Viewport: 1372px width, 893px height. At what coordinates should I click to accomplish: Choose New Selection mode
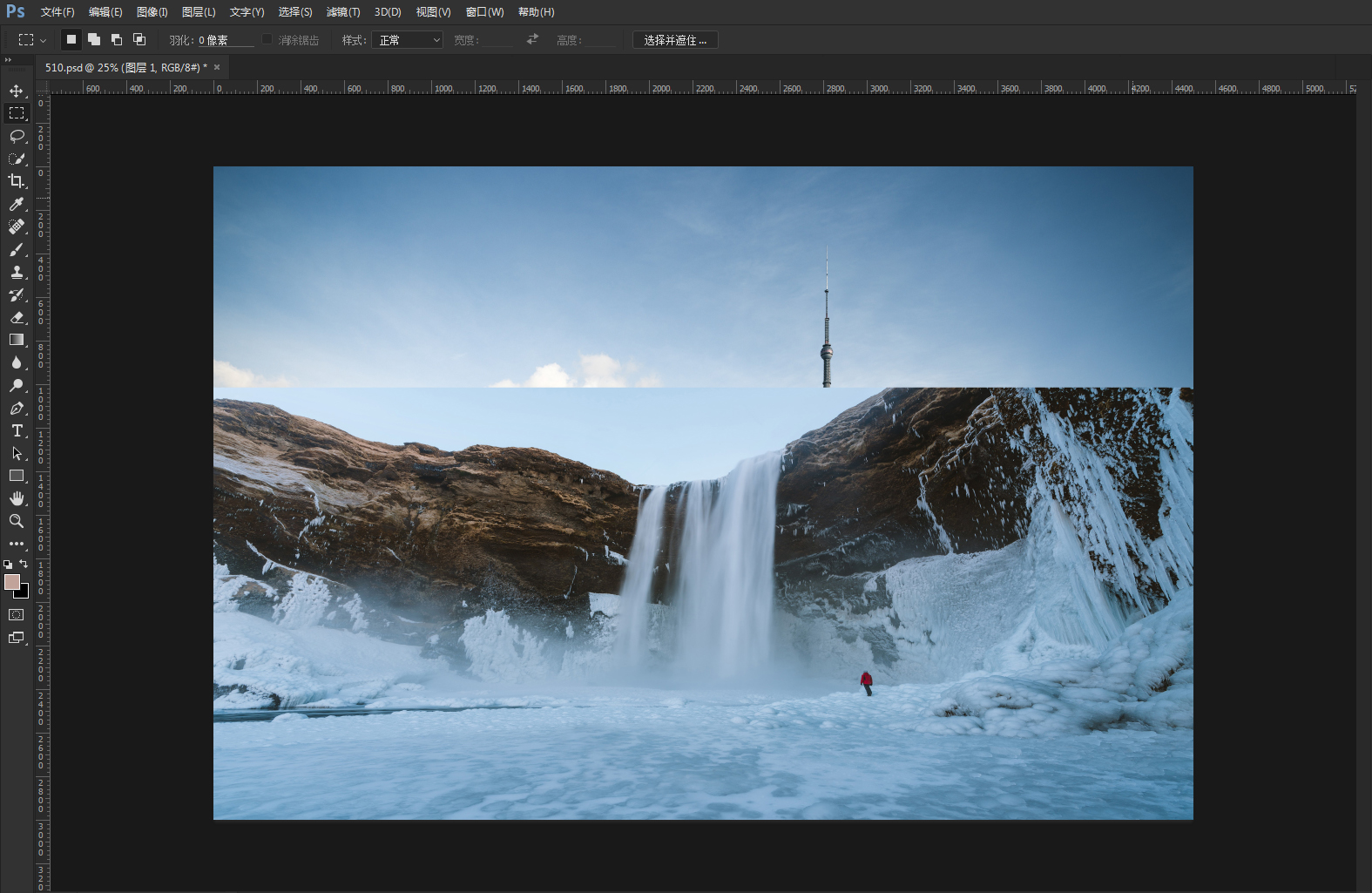(71, 39)
